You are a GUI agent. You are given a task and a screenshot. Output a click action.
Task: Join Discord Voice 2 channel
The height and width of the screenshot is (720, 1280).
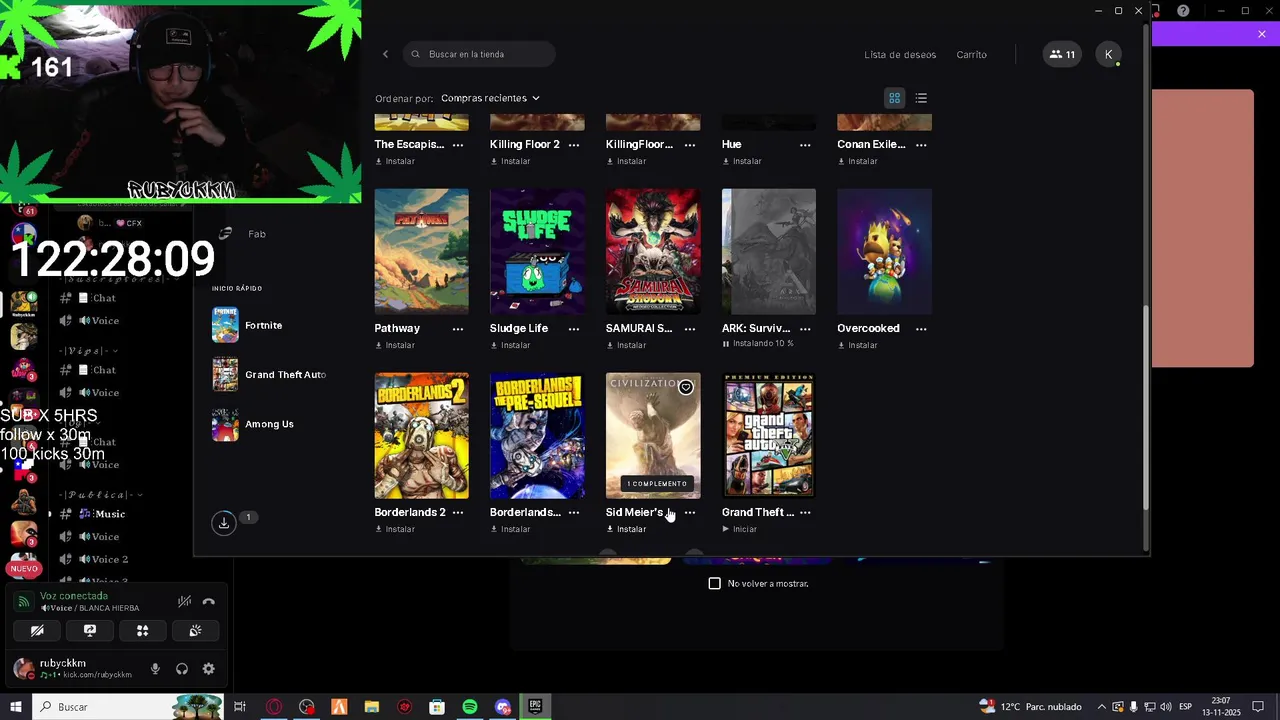95,559
